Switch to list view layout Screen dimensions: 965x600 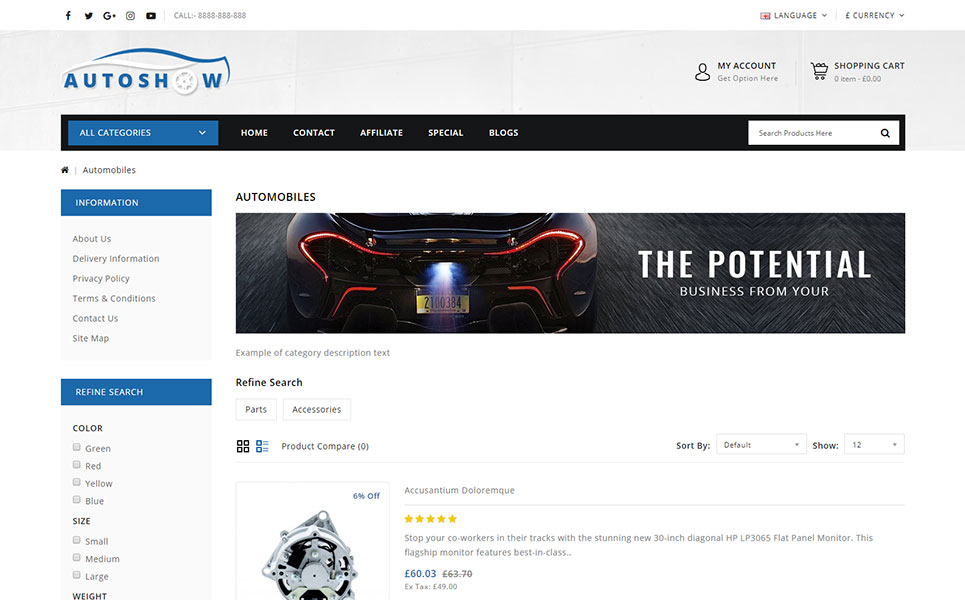262,446
